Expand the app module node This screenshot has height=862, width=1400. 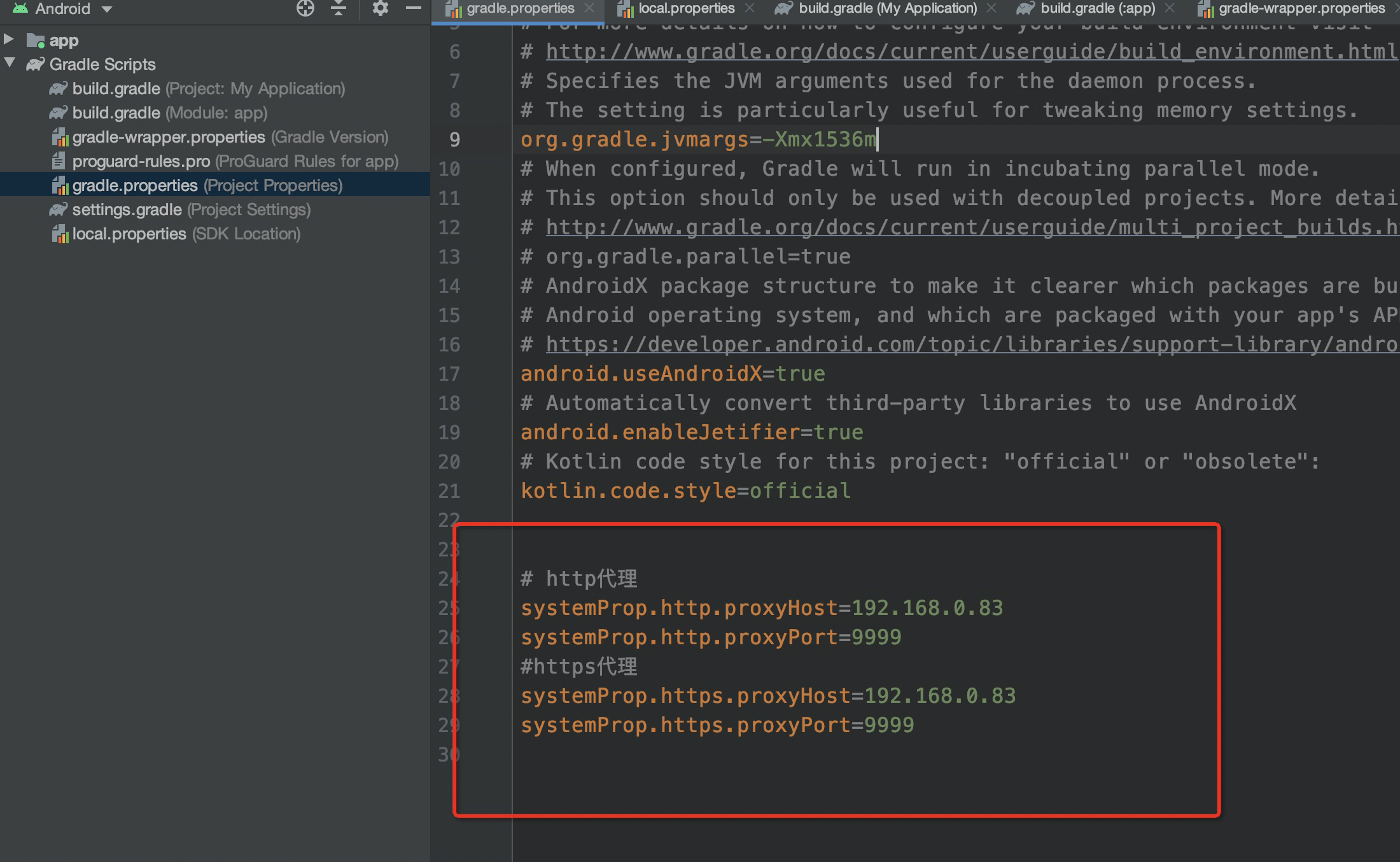point(9,39)
